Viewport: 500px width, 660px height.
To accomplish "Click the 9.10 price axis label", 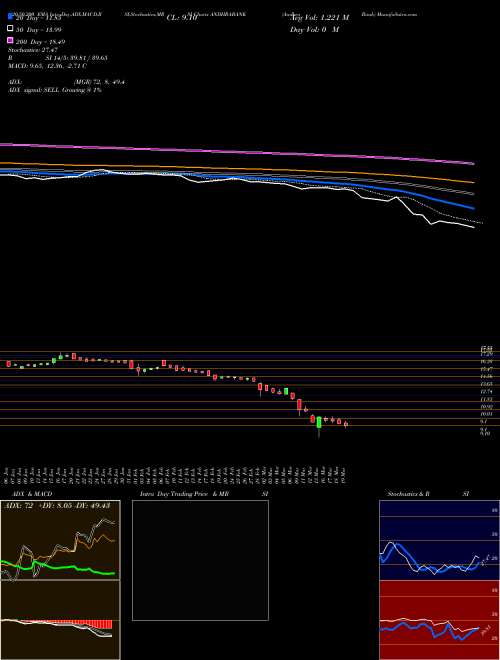I will [485, 434].
